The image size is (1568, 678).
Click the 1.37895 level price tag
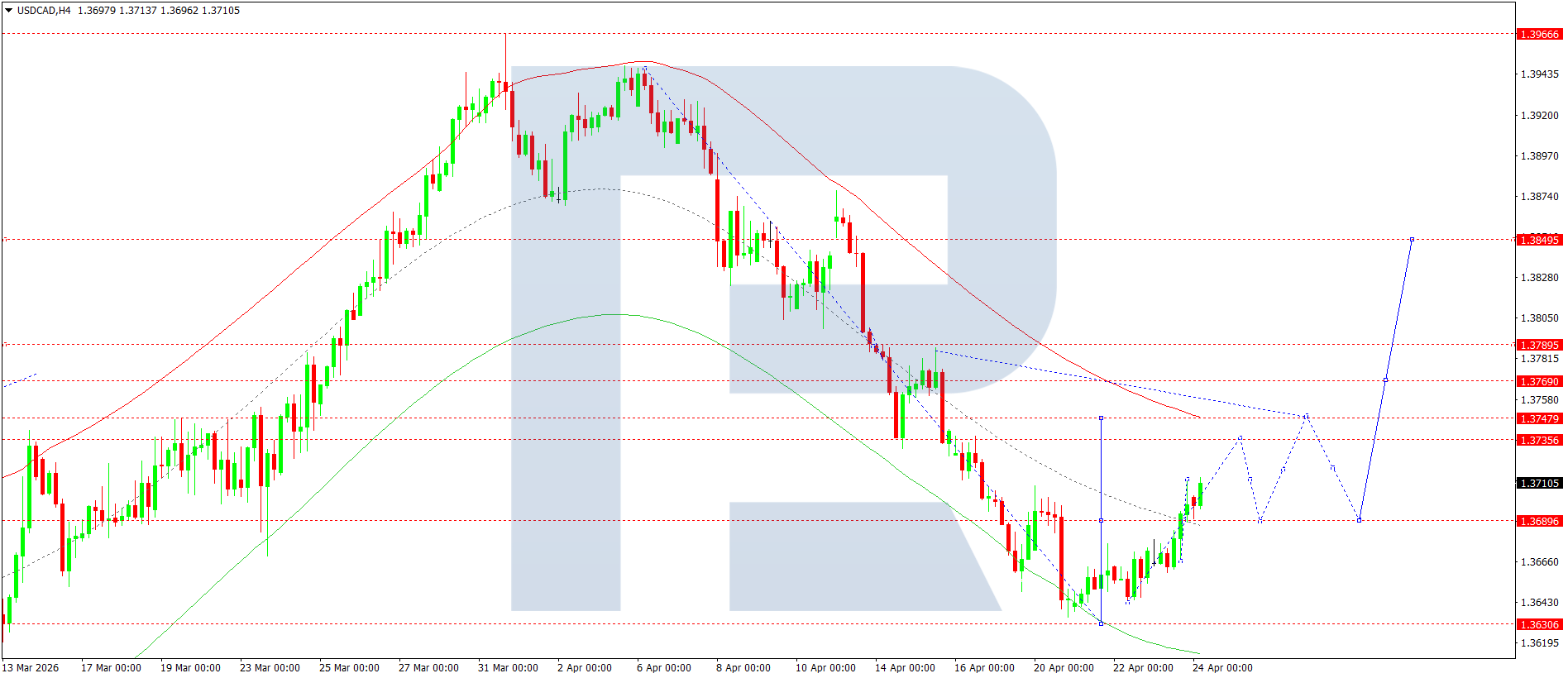coord(1539,345)
